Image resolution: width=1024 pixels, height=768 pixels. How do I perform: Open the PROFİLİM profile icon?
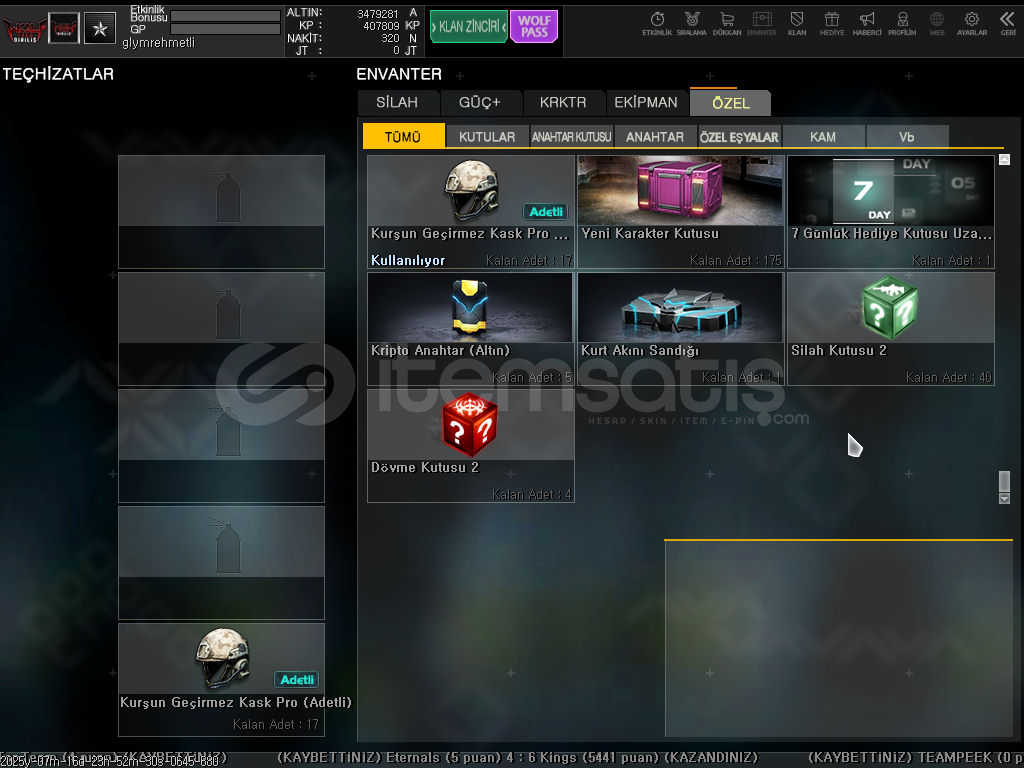click(902, 24)
